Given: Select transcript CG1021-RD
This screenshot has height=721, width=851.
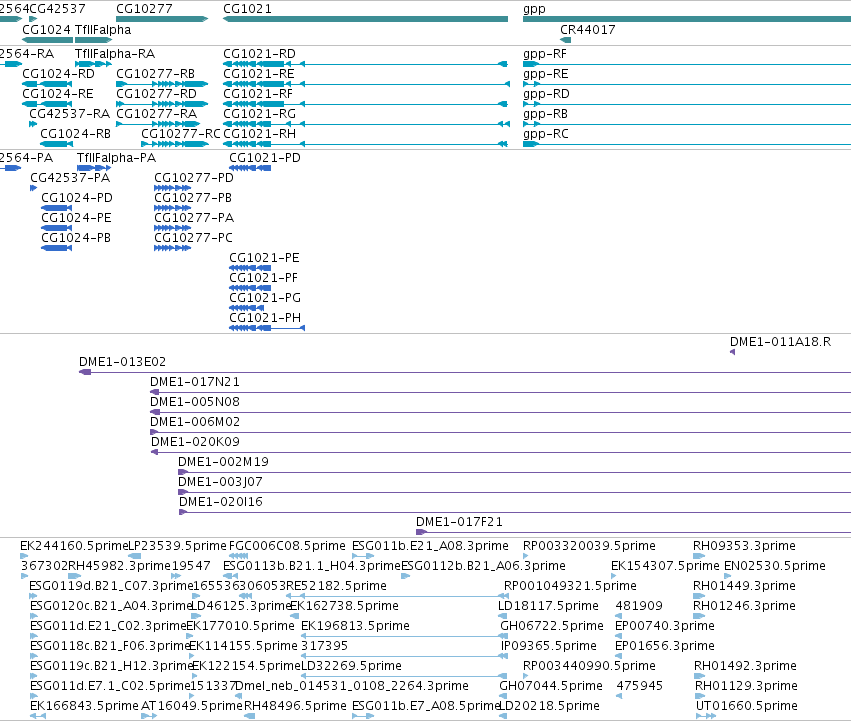Looking at the screenshot, I should tap(259, 54).
